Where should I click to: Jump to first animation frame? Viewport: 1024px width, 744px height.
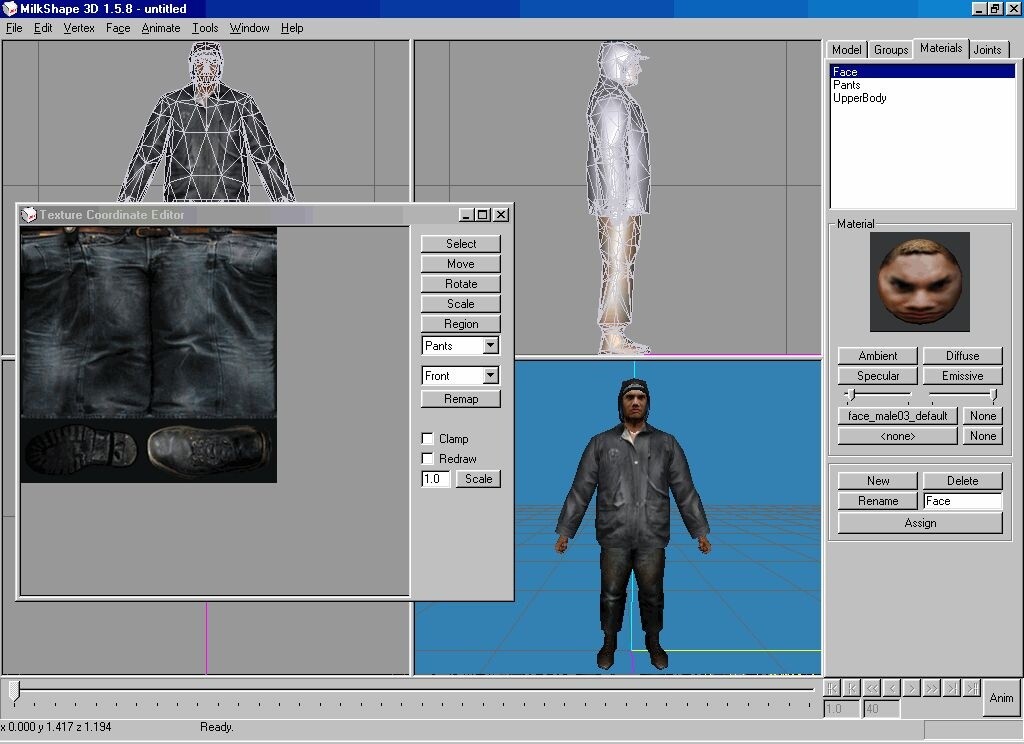[831, 688]
